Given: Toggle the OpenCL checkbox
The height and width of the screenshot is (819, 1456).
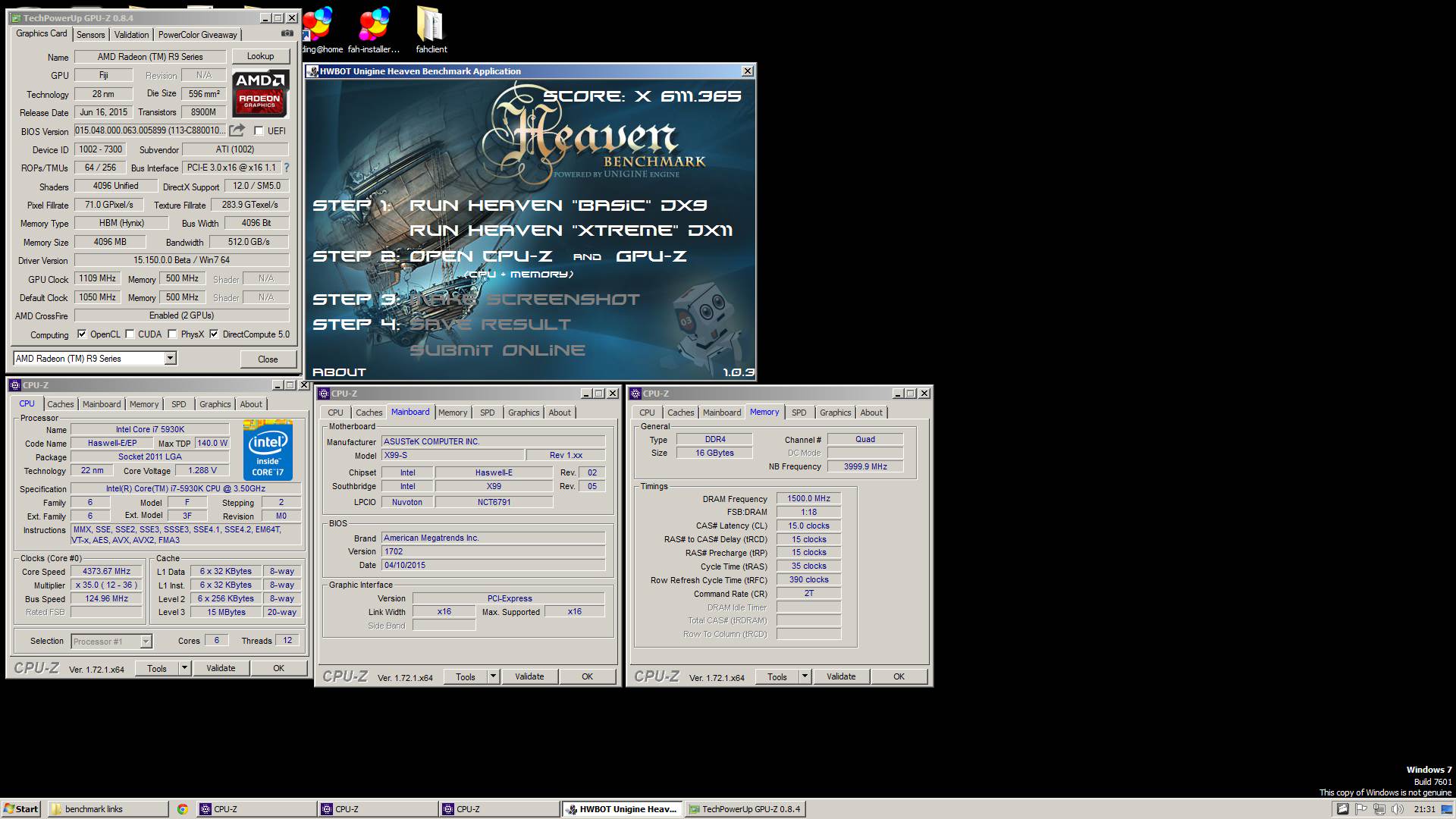Looking at the screenshot, I should pos(82,334).
